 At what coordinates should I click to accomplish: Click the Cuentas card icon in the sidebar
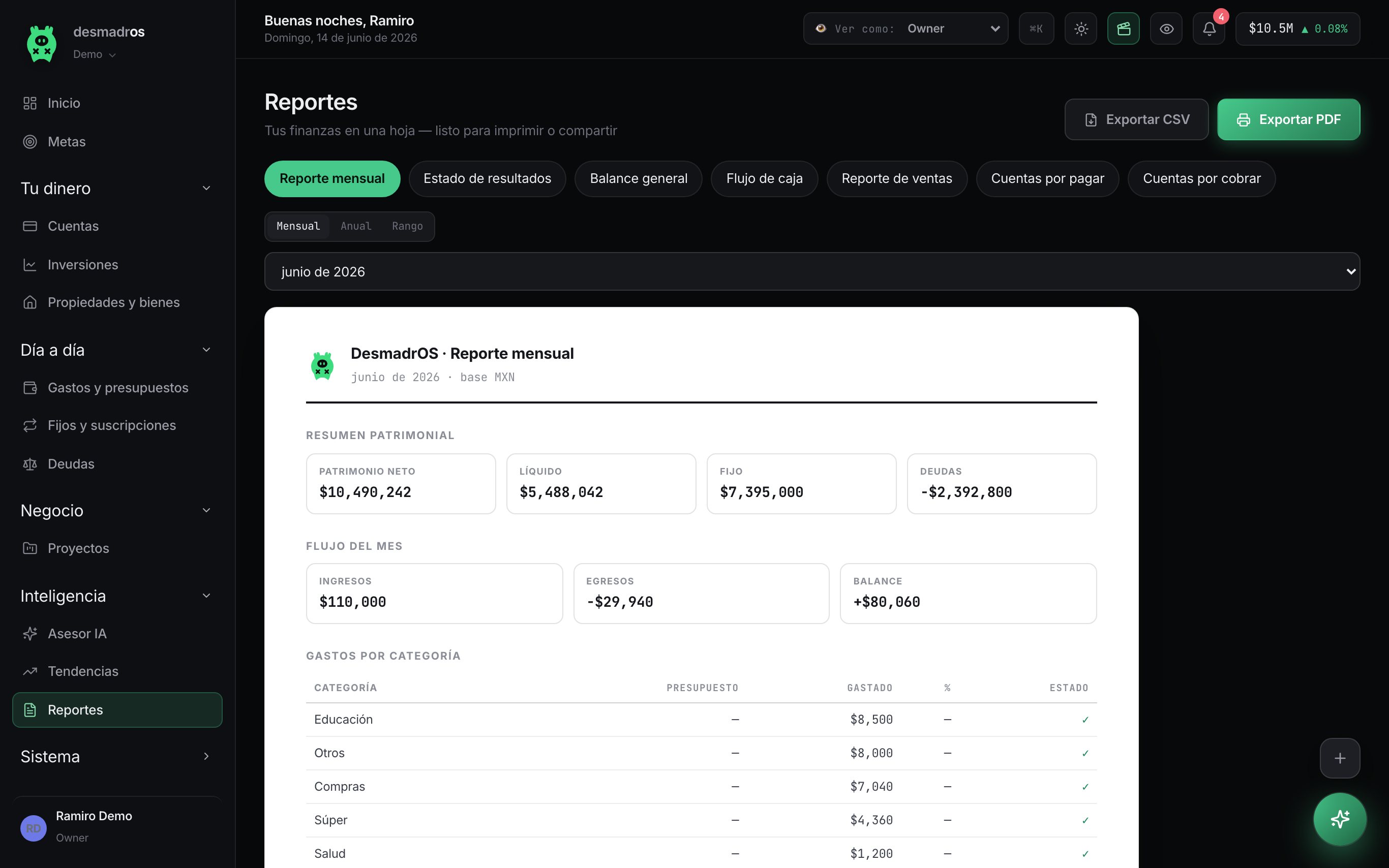pos(30,226)
